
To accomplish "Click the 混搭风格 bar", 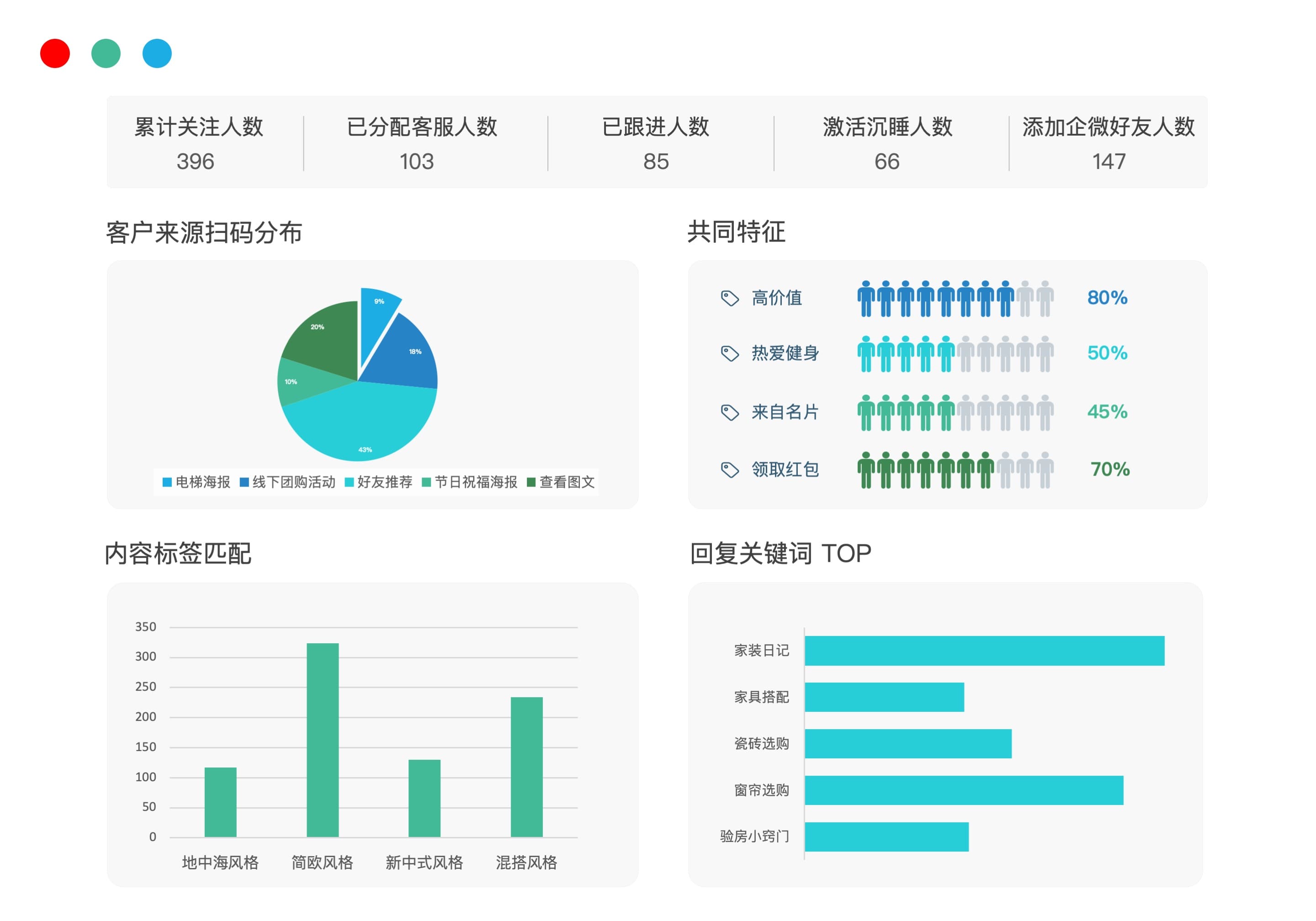I will pos(527,767).
